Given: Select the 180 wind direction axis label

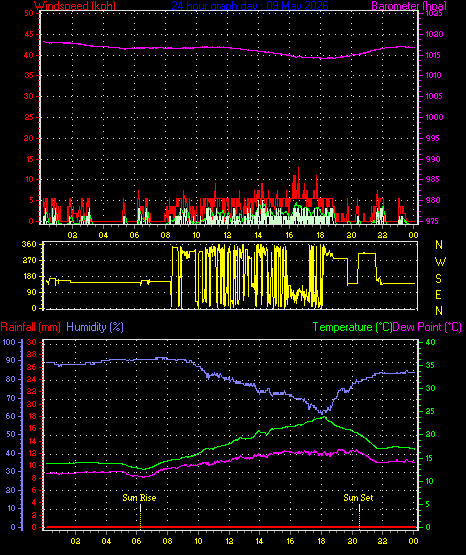Looking at the screenshot, I should (29, 276).
